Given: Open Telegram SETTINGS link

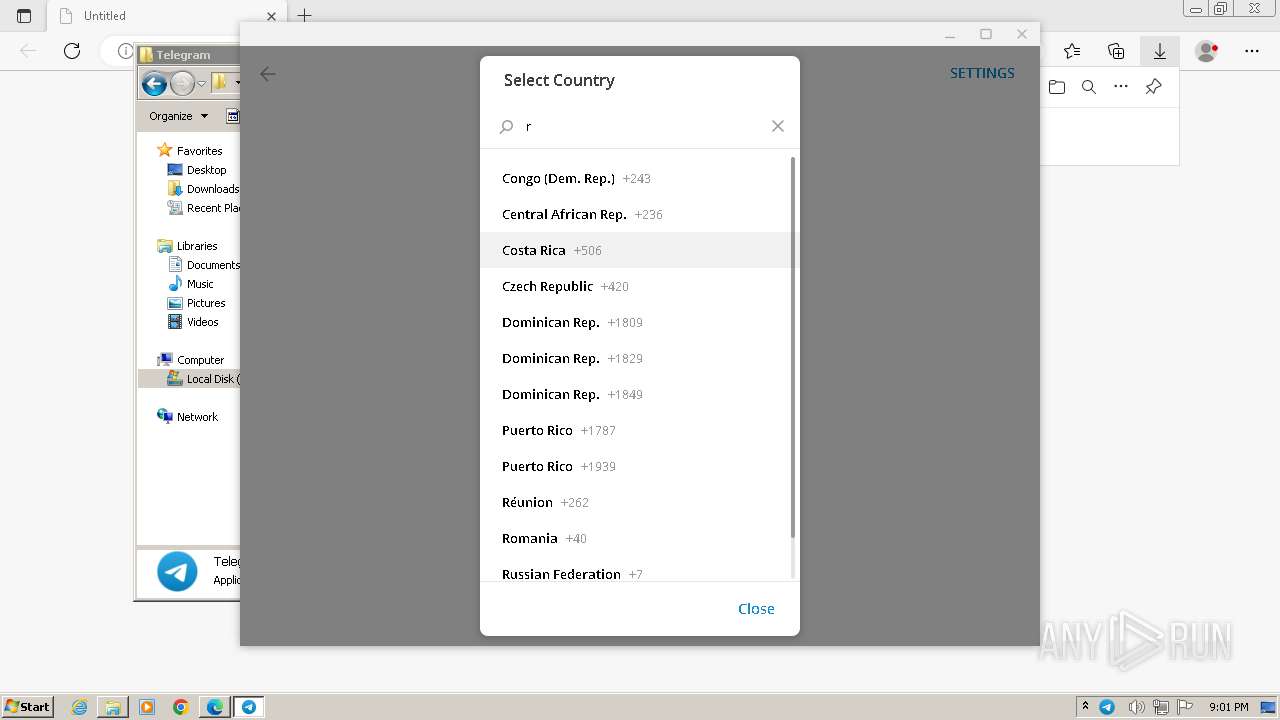Looking at the screenshot, I should click(982, 73).
